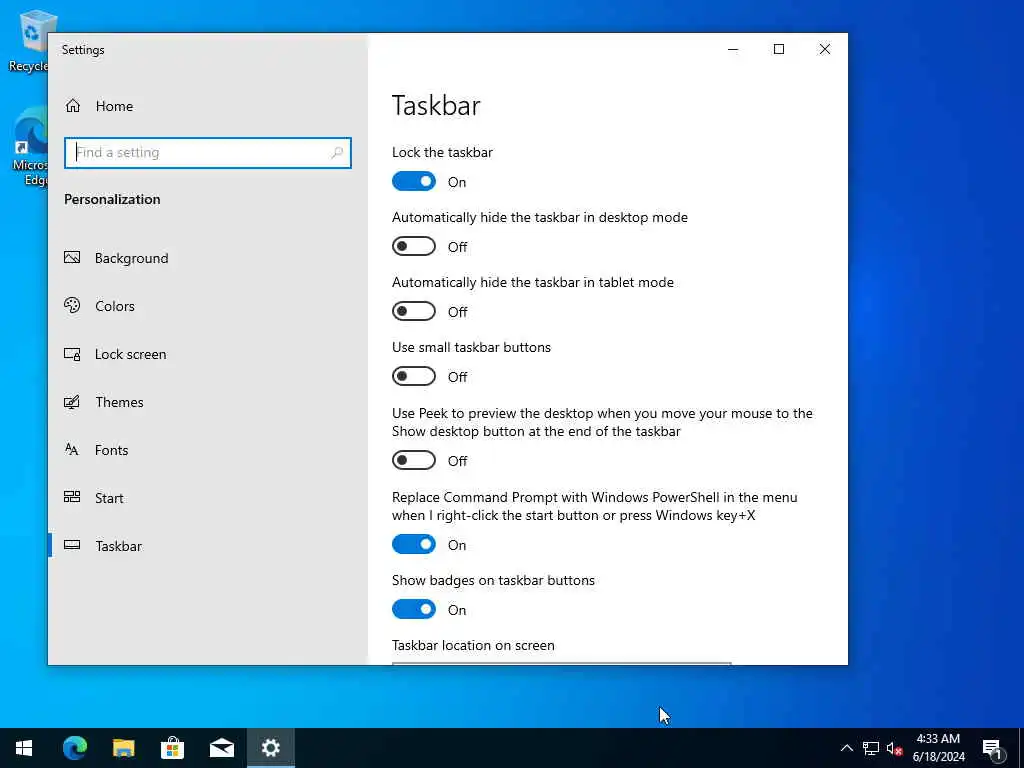The width and height of the screenshot is (1024, 768).
Task: Turn off Show badges on taskbar buttons
Action: click(x=414, y=609)
